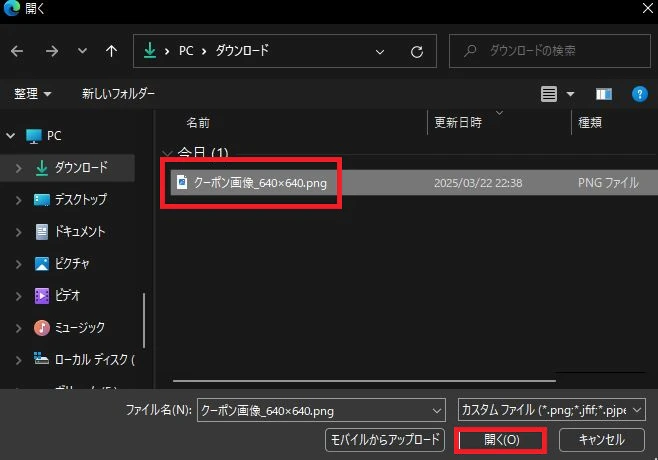Image resolution: width=658 pixels, height=460 pixels.
Task: Expand the ダウンロード tree node
Action: tap(18, 168)
